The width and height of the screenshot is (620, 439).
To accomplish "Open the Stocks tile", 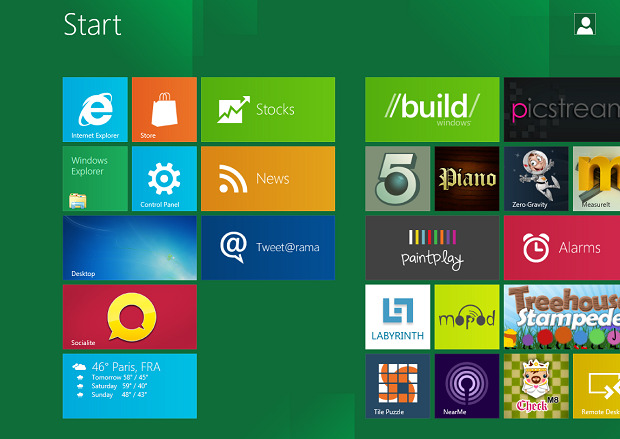I will point(267,109).
